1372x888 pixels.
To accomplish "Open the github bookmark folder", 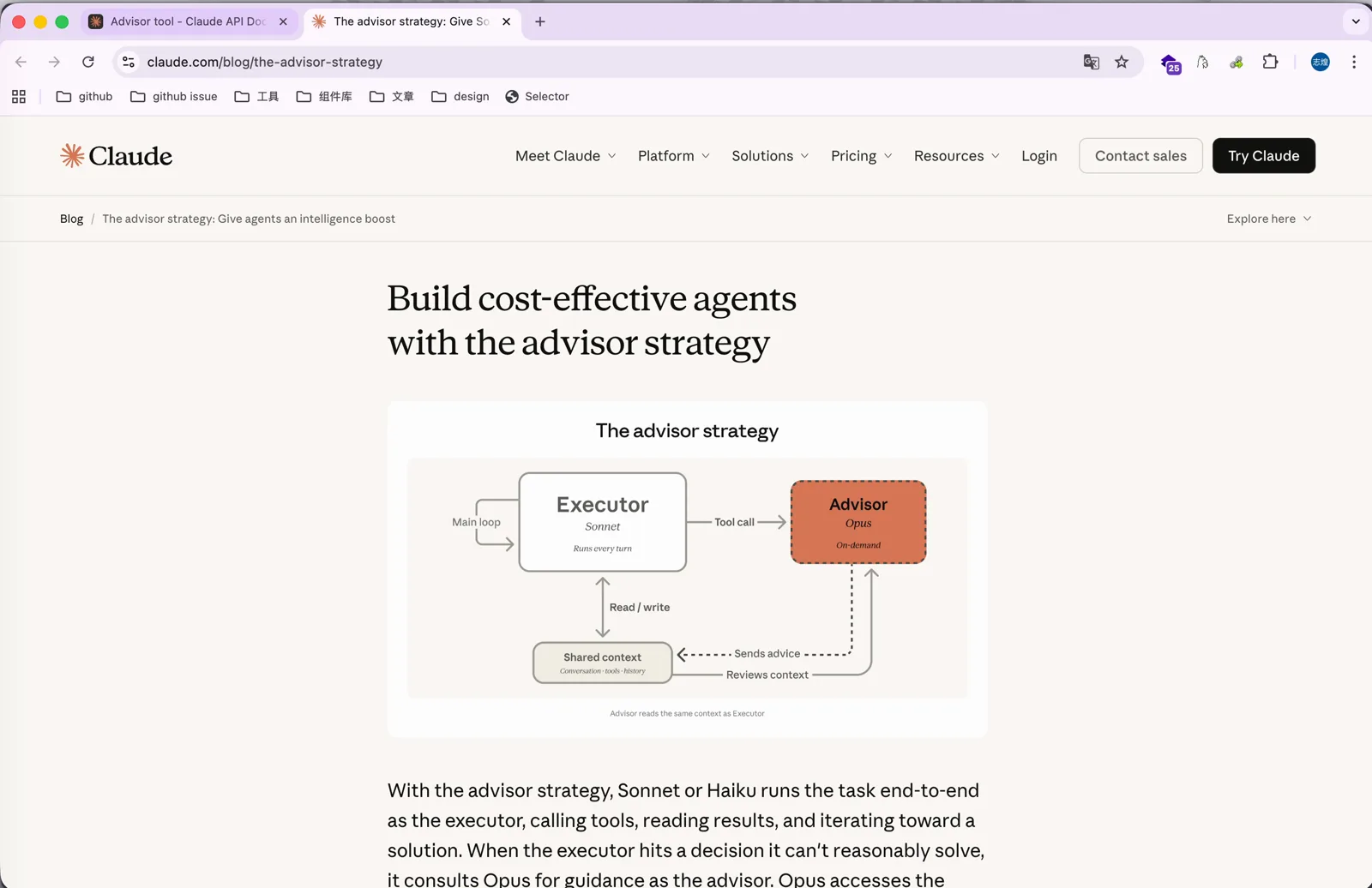I will click(84, 97).
